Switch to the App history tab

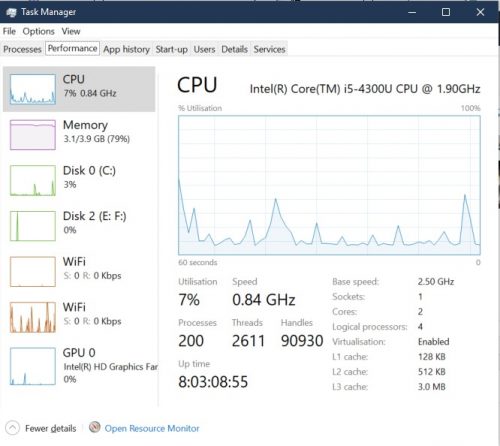point(126,49)
